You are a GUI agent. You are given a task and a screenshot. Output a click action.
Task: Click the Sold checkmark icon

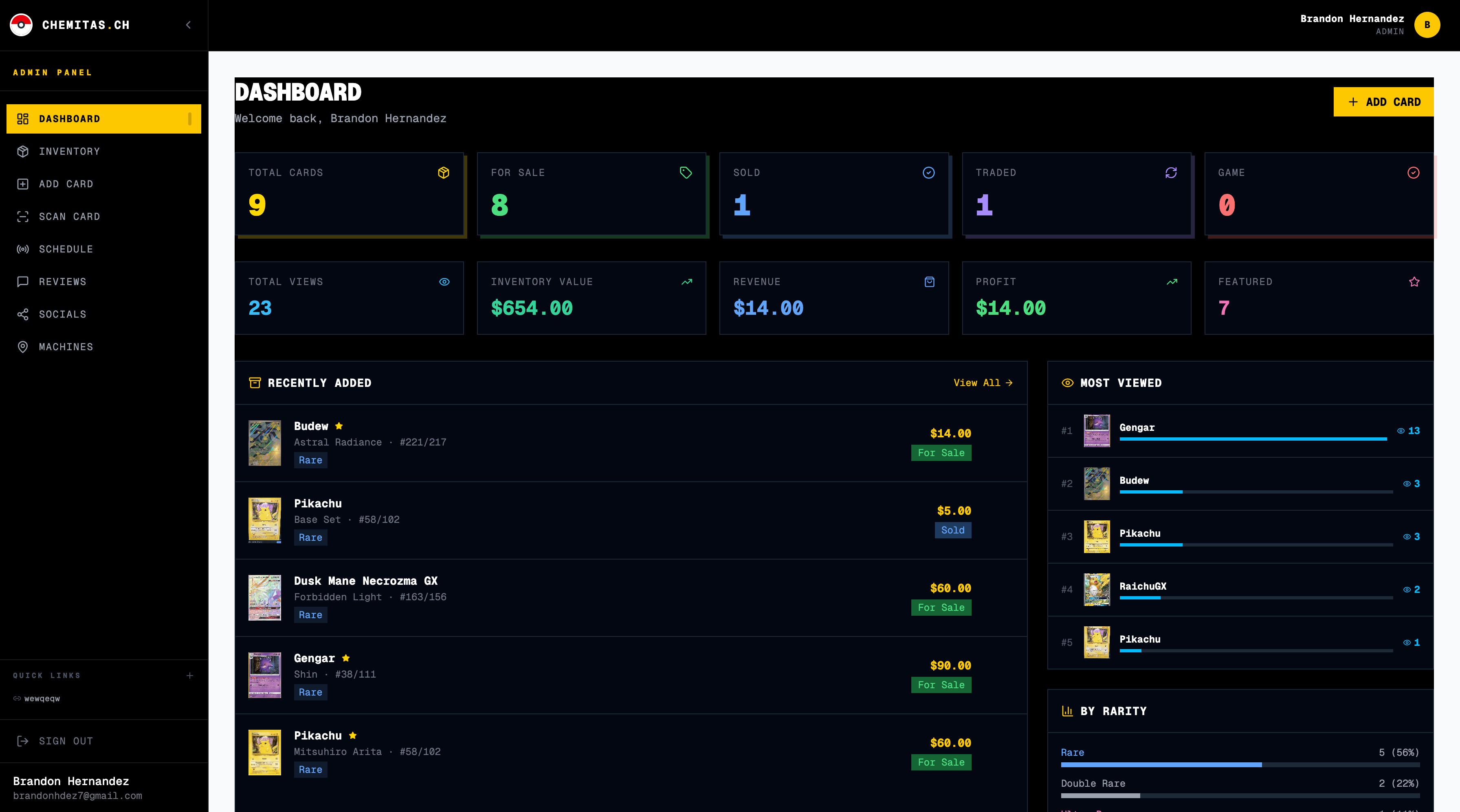point(928,173)
